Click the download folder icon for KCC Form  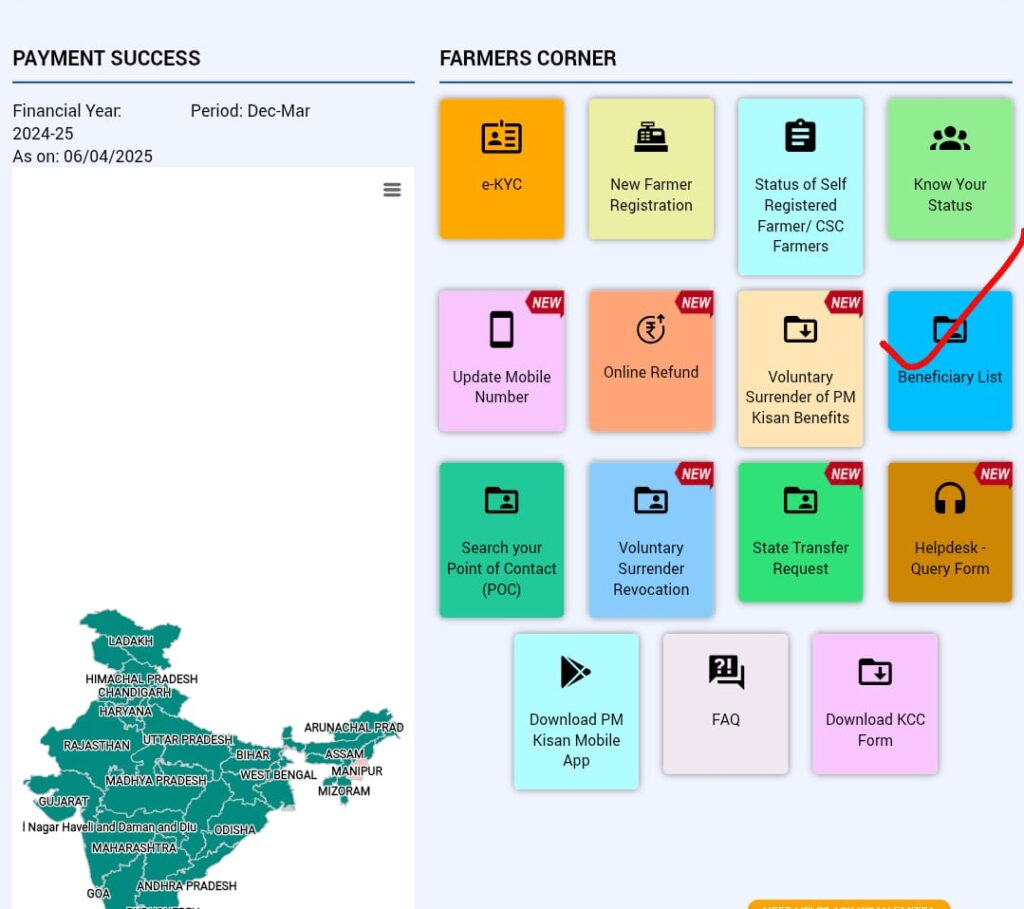875,671
